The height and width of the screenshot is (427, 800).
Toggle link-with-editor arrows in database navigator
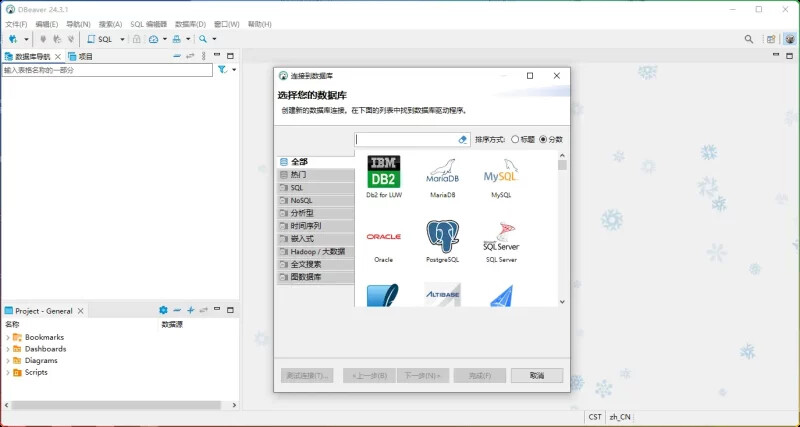[x=190, y=56]
